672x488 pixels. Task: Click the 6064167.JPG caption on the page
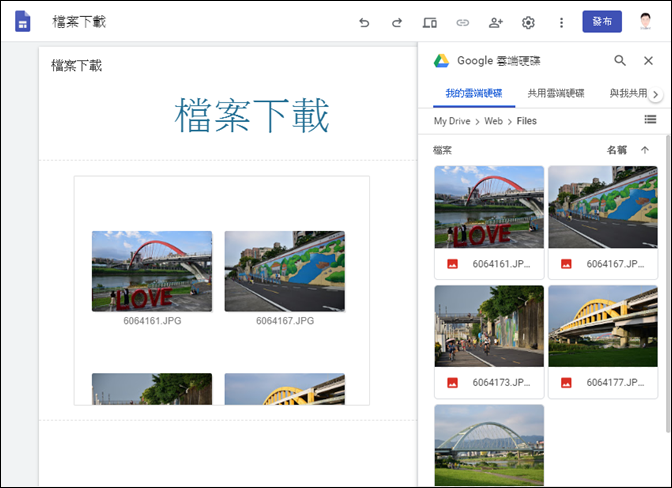[285, 320]
